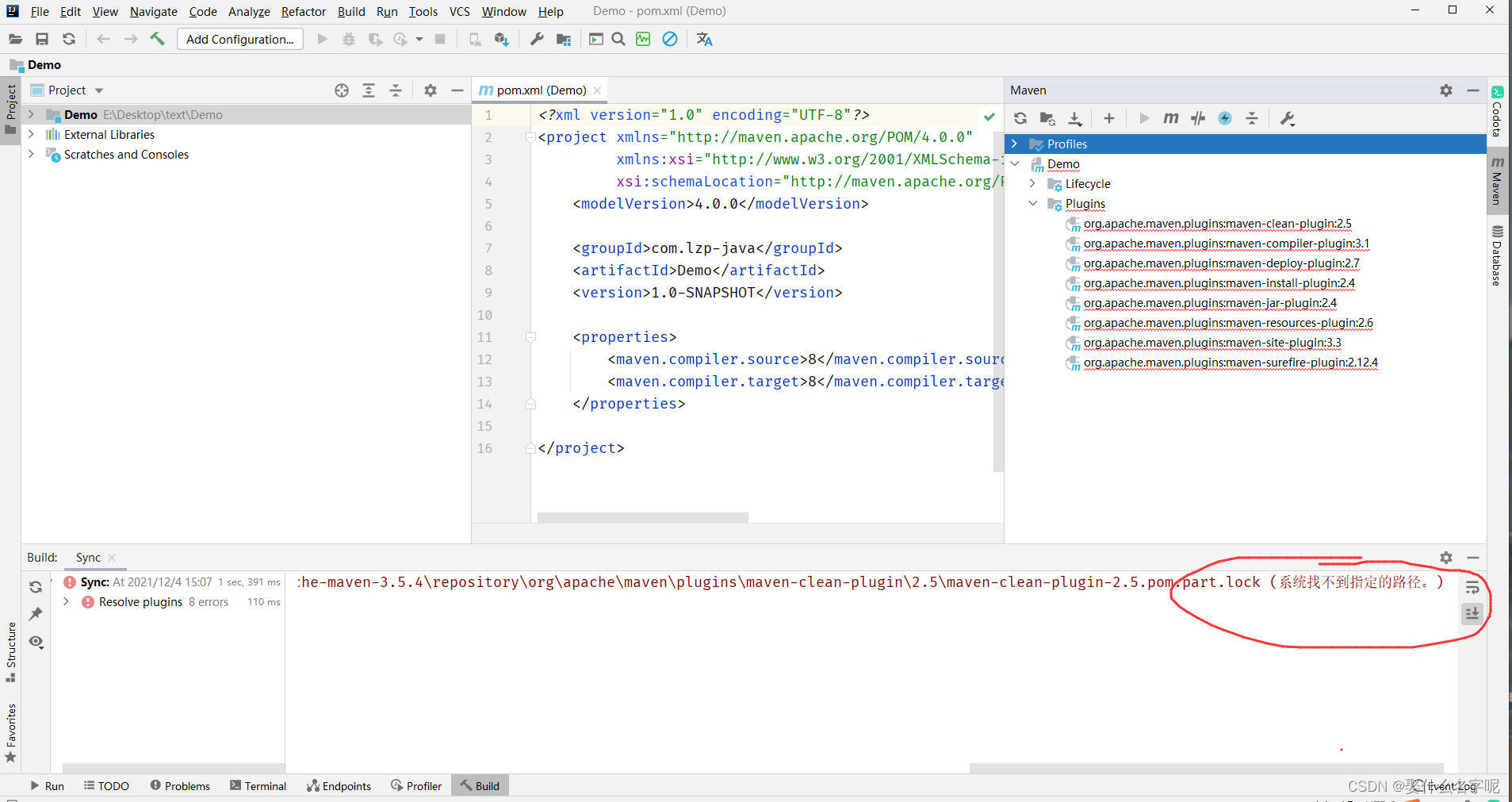This screenshot has height=802, width=1512.
Task: Expand Lifecycle node in Maven panel
Action: [x=1032, y=183]
